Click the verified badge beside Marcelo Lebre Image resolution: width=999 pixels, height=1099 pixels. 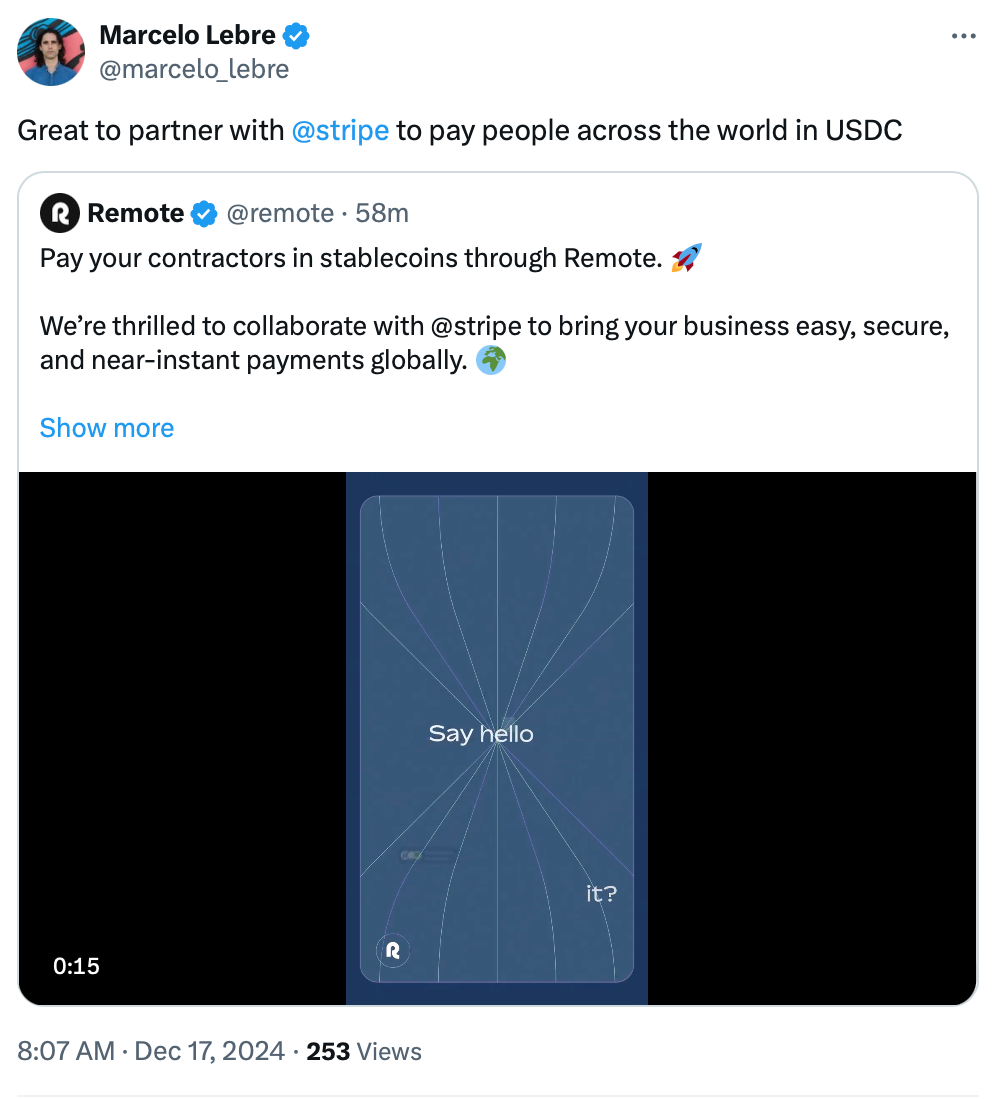[296, 36]
